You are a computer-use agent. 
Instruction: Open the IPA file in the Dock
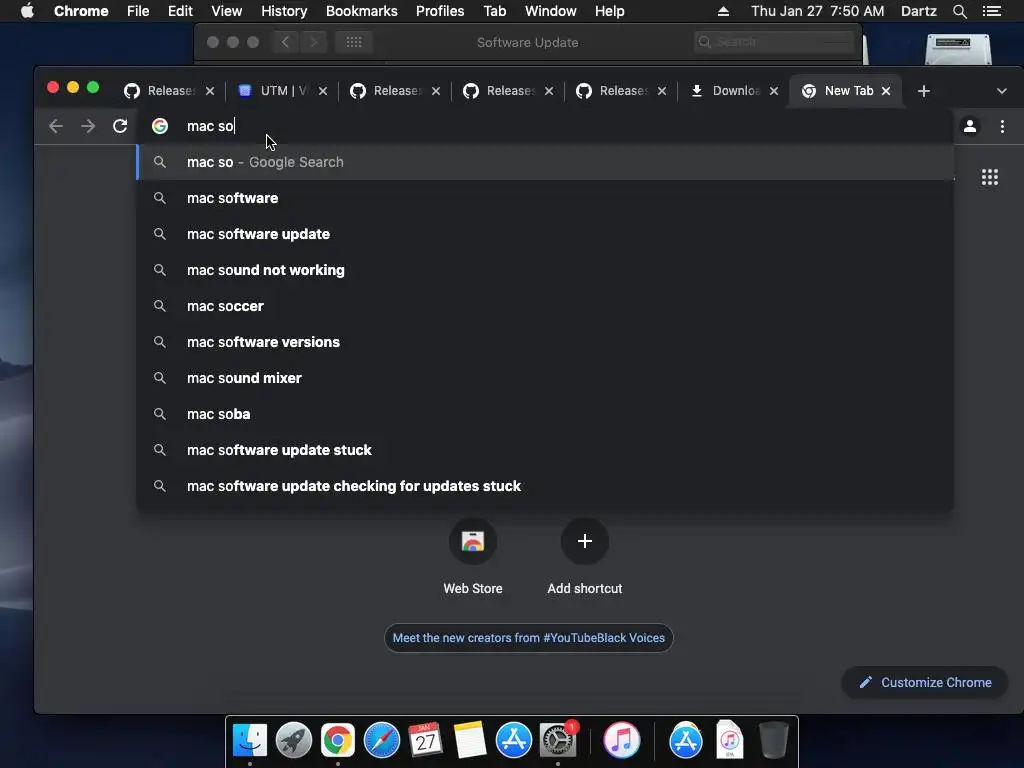[x=729, y=740]
